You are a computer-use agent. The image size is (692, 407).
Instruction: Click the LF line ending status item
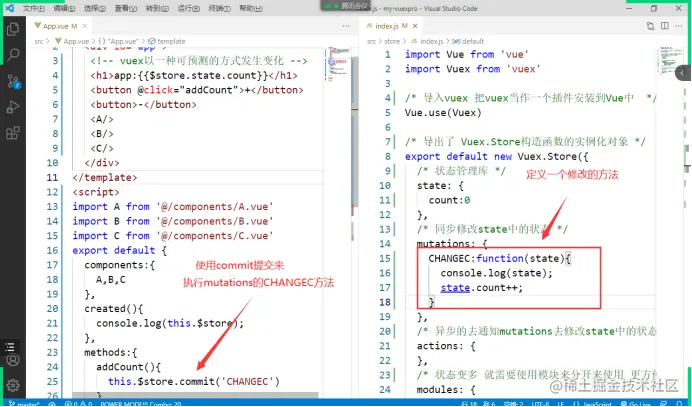tap(560, 404)
